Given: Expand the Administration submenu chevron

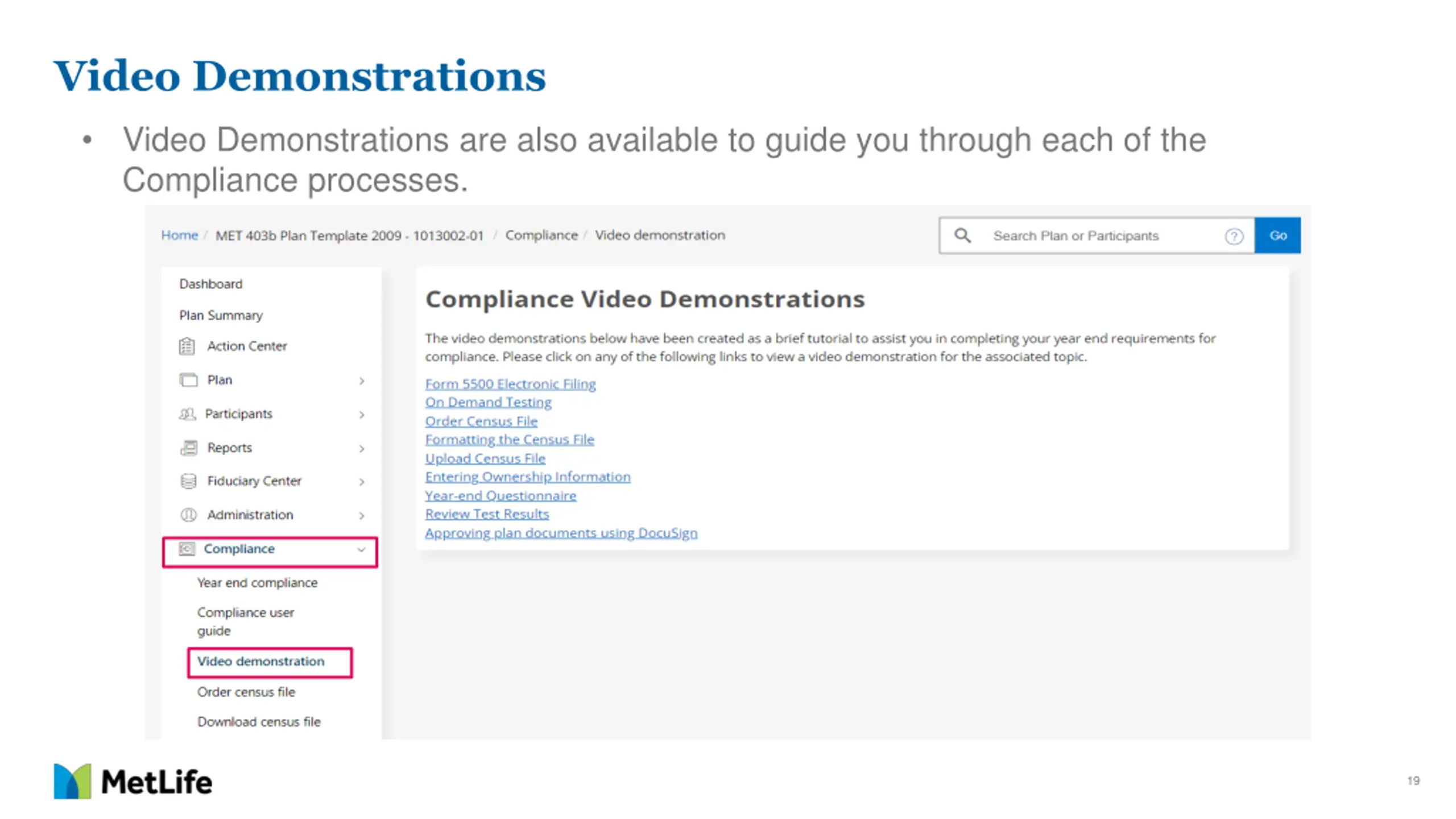Looking at the screenshot, I should [362, 515].
